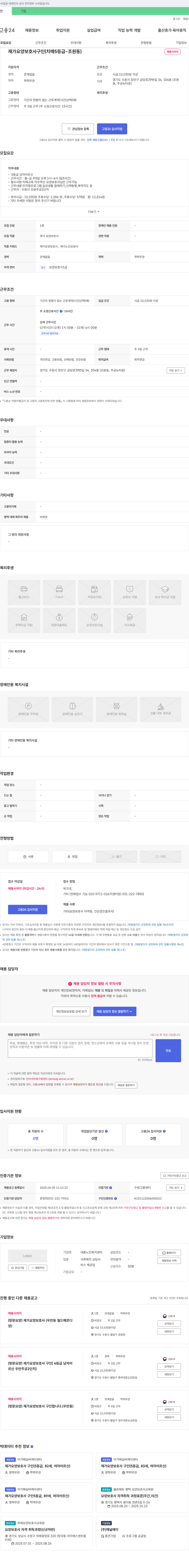Select the 통근버스 benefit icon
The width and height of the screenshot is (189, 1568).
click(24, 592)
